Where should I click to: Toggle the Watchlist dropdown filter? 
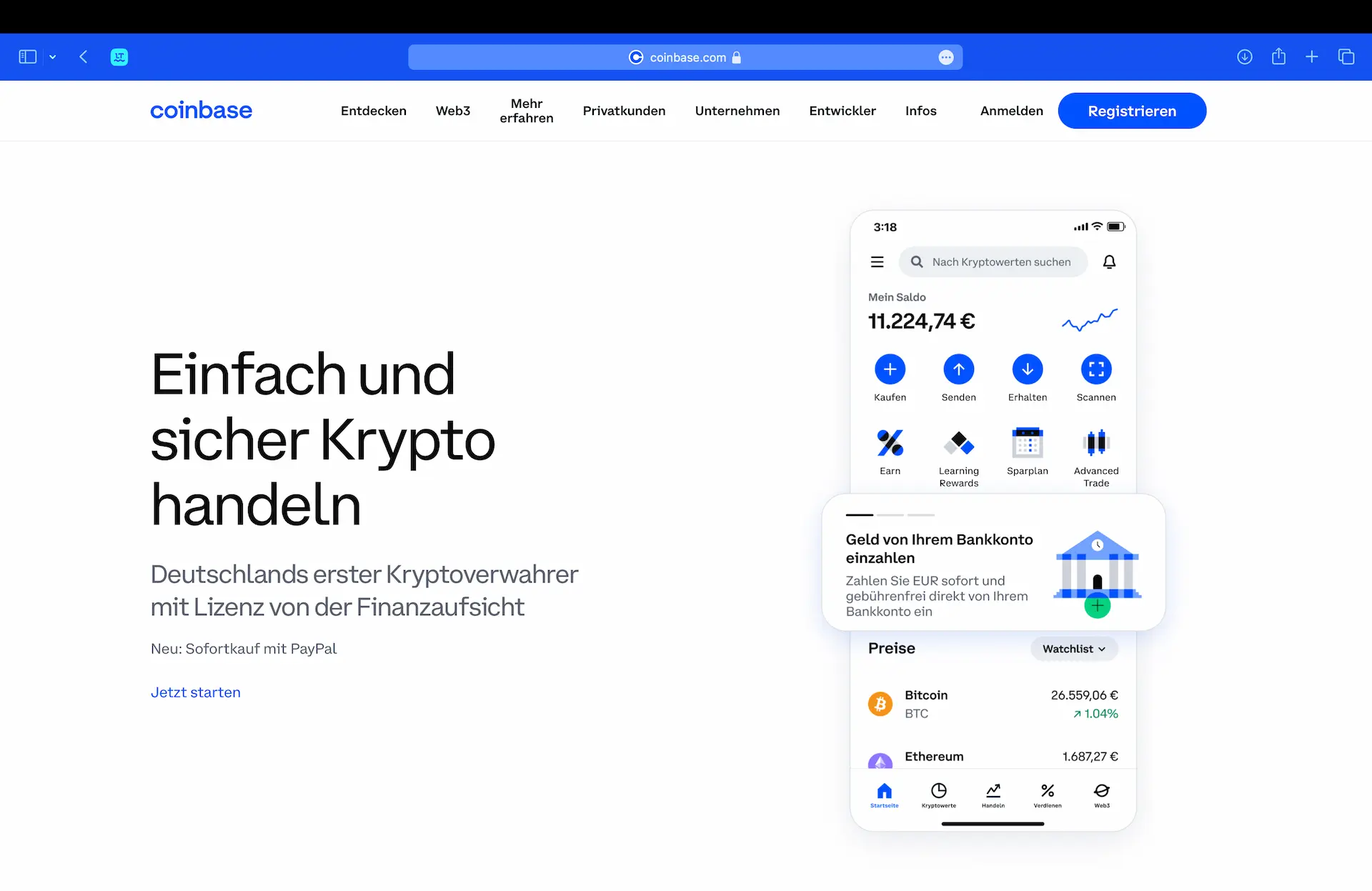pyautogui.click(x=1072, y=649)
